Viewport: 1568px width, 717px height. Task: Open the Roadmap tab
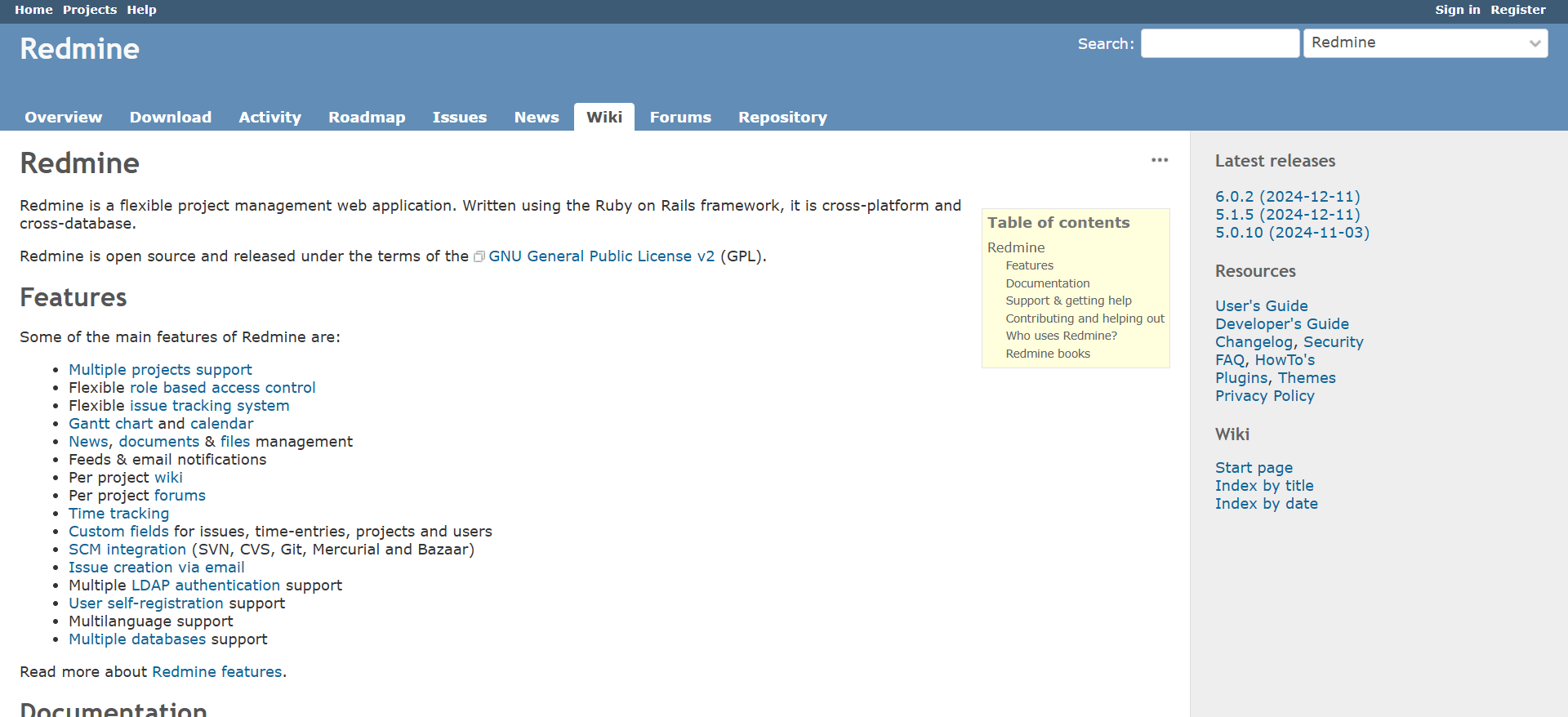[367, 117]
